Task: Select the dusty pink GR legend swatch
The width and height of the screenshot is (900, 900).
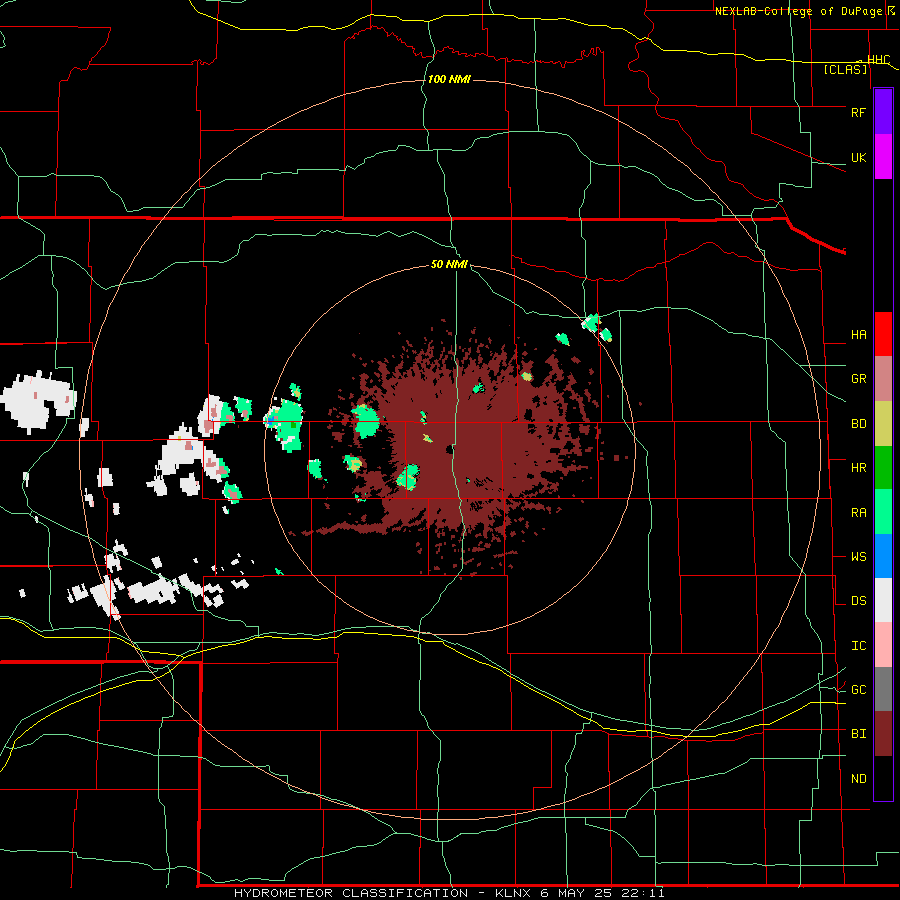Action: (x=883, y=379)
